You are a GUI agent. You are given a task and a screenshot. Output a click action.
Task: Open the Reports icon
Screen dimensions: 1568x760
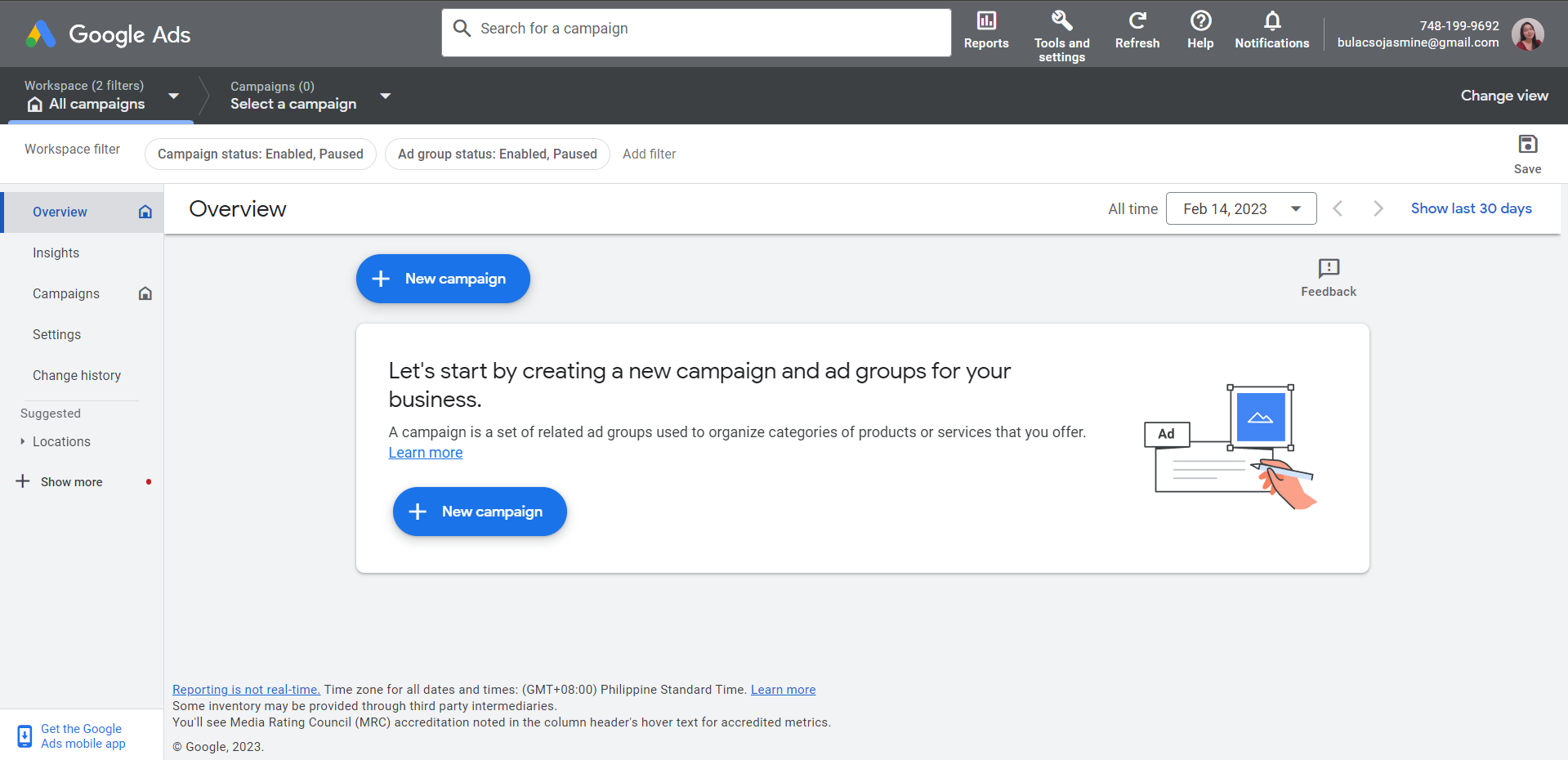click(986, 21)
